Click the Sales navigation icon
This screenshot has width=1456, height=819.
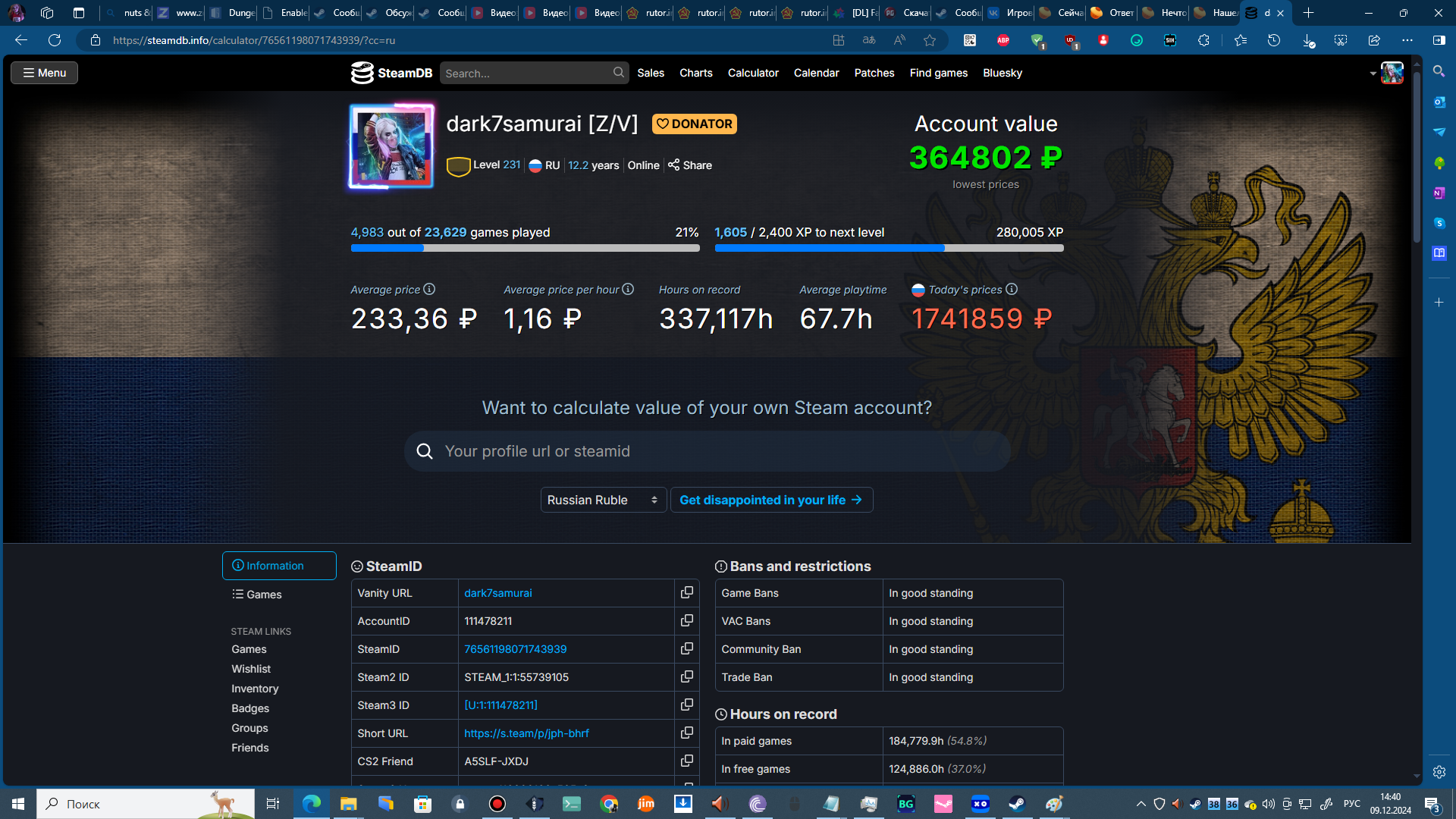[x=650, y=72]
